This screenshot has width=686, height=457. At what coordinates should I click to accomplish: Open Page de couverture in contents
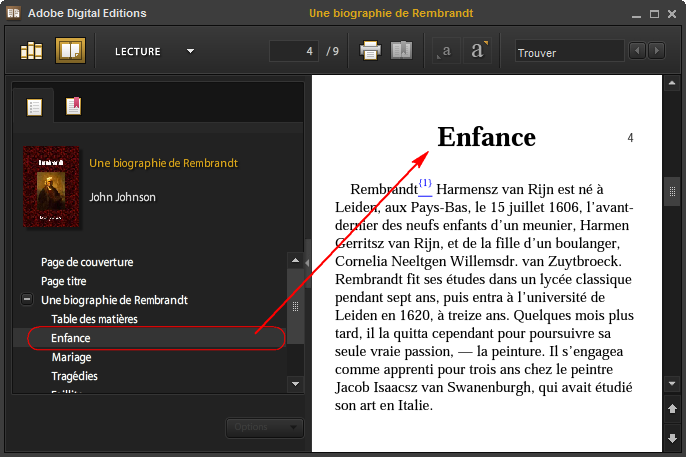[87, 262]
